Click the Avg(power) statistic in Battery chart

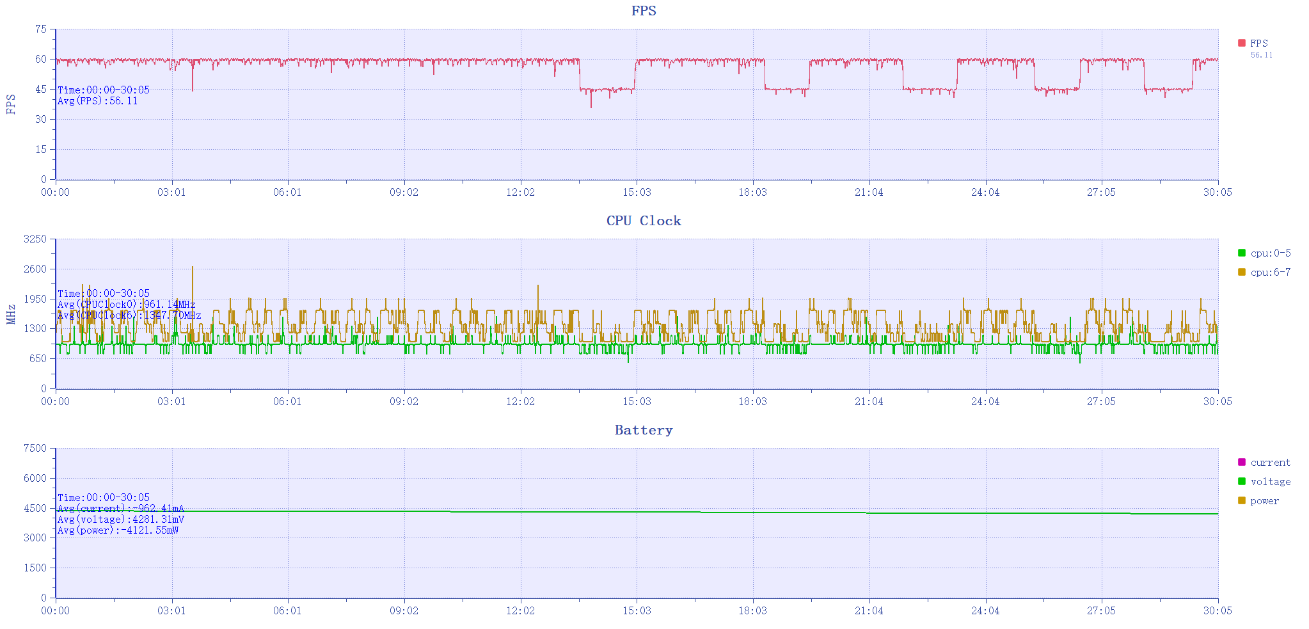118,530
